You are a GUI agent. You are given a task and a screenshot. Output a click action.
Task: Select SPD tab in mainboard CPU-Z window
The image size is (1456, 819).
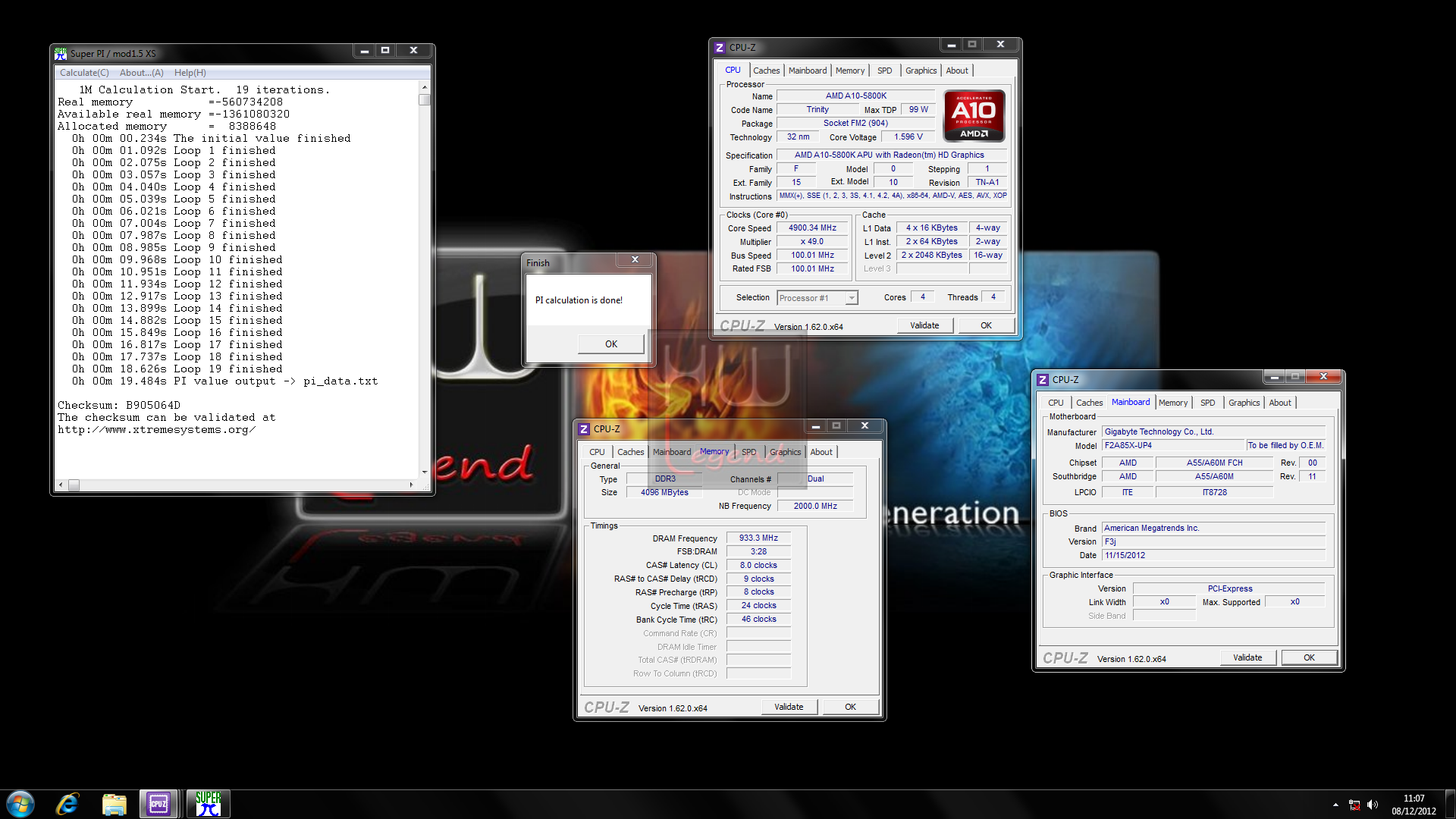pos(1208,403)
